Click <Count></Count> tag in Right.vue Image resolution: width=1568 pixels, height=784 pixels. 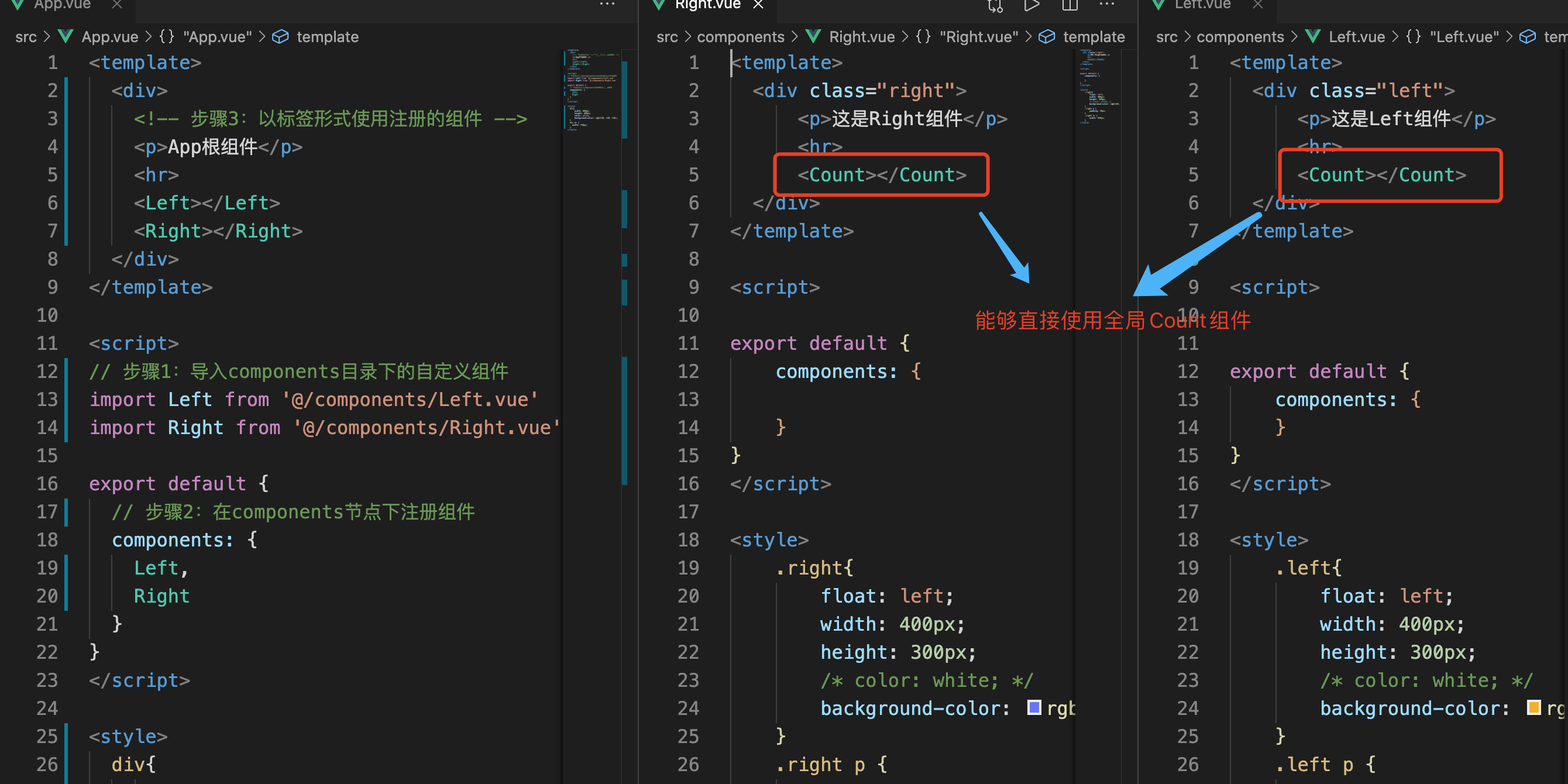coord(882,175)
